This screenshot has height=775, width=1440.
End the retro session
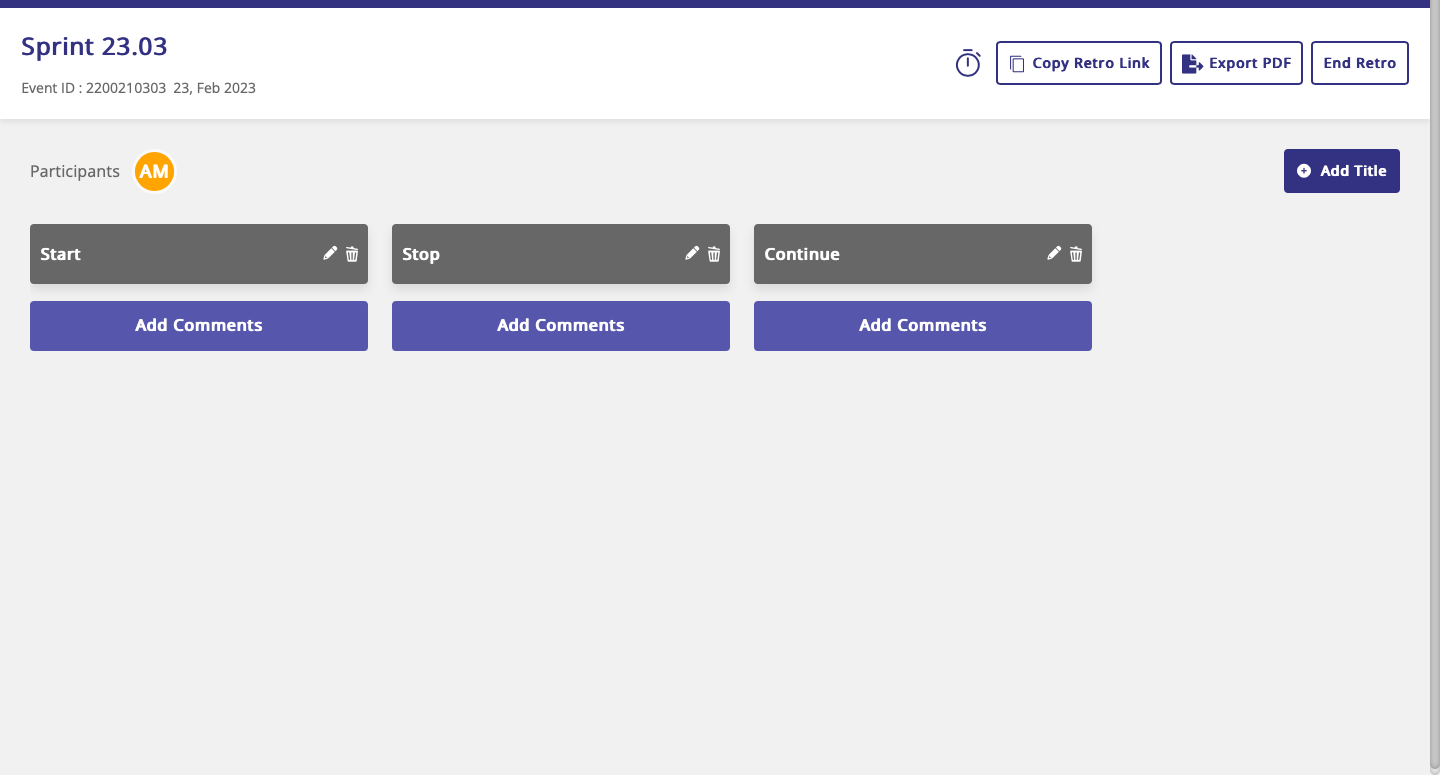[1359, 63]
